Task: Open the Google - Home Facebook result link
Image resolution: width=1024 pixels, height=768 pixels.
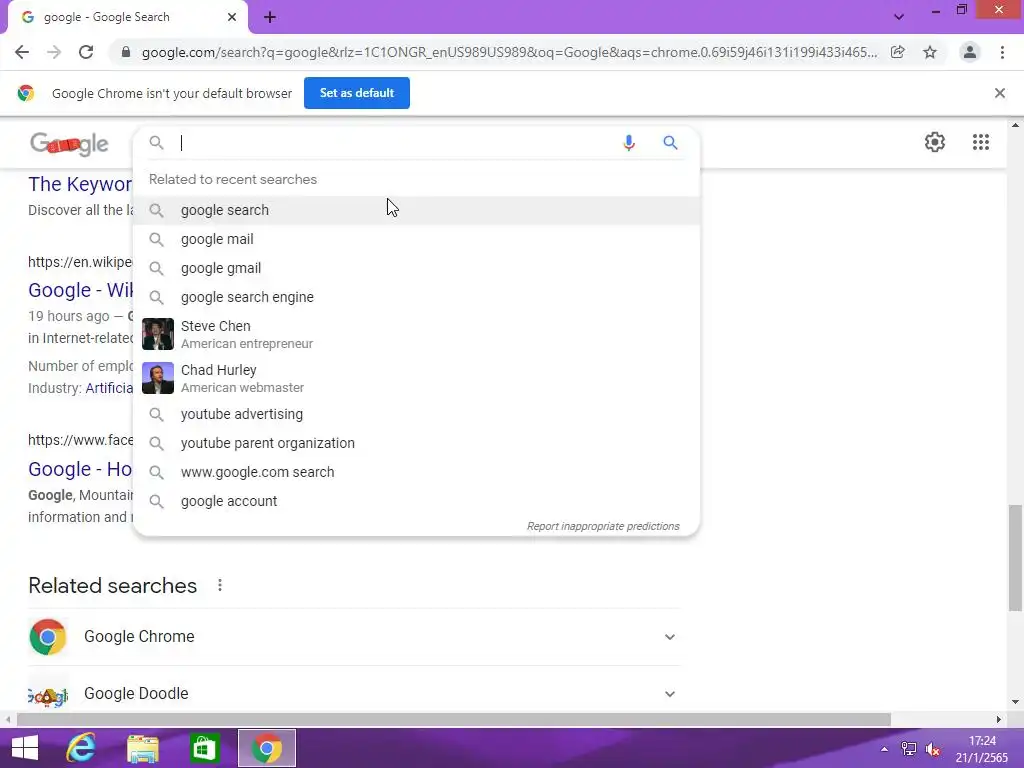Action: (80, 469)
